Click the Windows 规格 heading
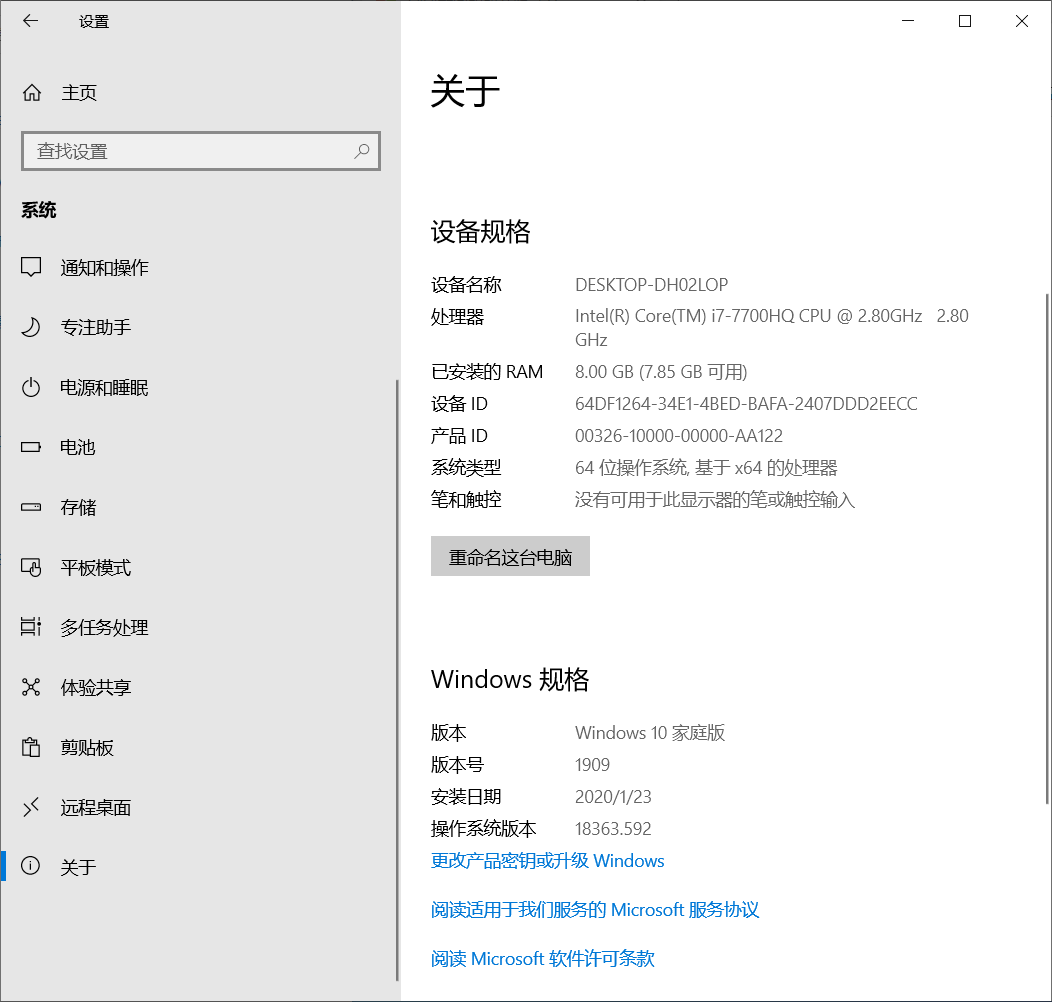 pos(510,680)
